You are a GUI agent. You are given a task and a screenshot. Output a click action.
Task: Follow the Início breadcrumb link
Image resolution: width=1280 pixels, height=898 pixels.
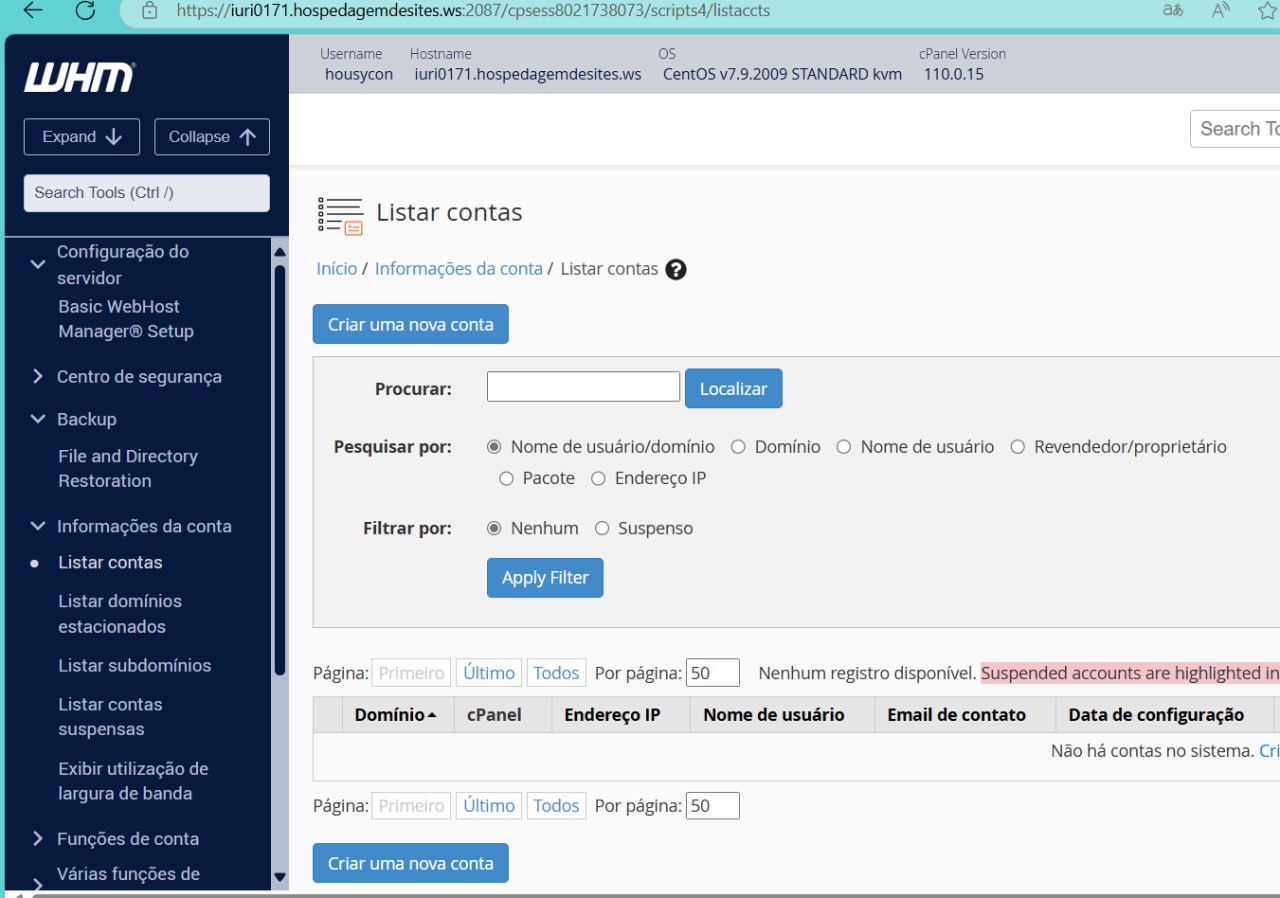click(337, 269)
